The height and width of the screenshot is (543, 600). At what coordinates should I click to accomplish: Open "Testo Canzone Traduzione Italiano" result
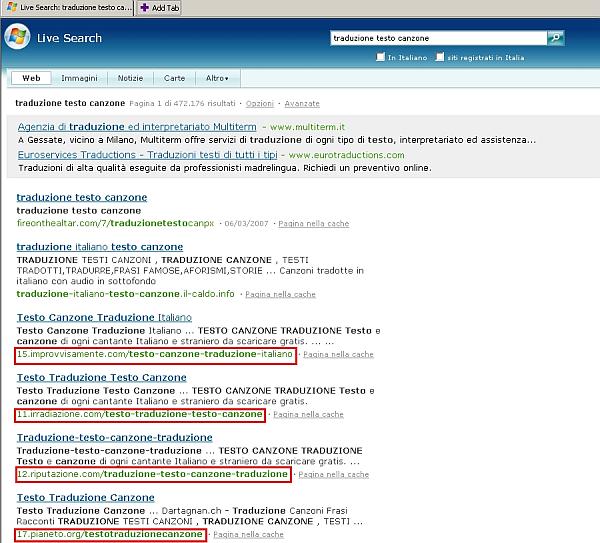point(104,318)
